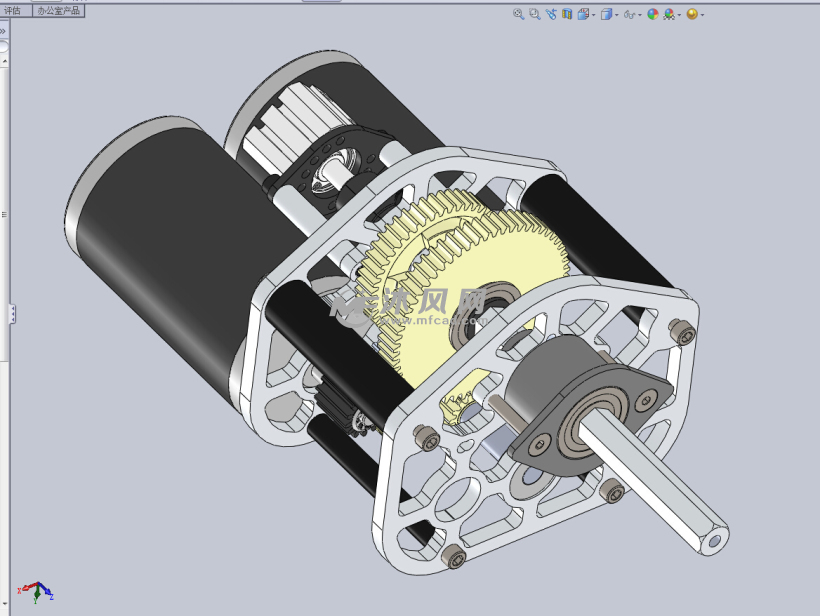This screenshot has height=616, width=820.
Task: Switch to the 评估 tab
Action: tap(13, 11)
